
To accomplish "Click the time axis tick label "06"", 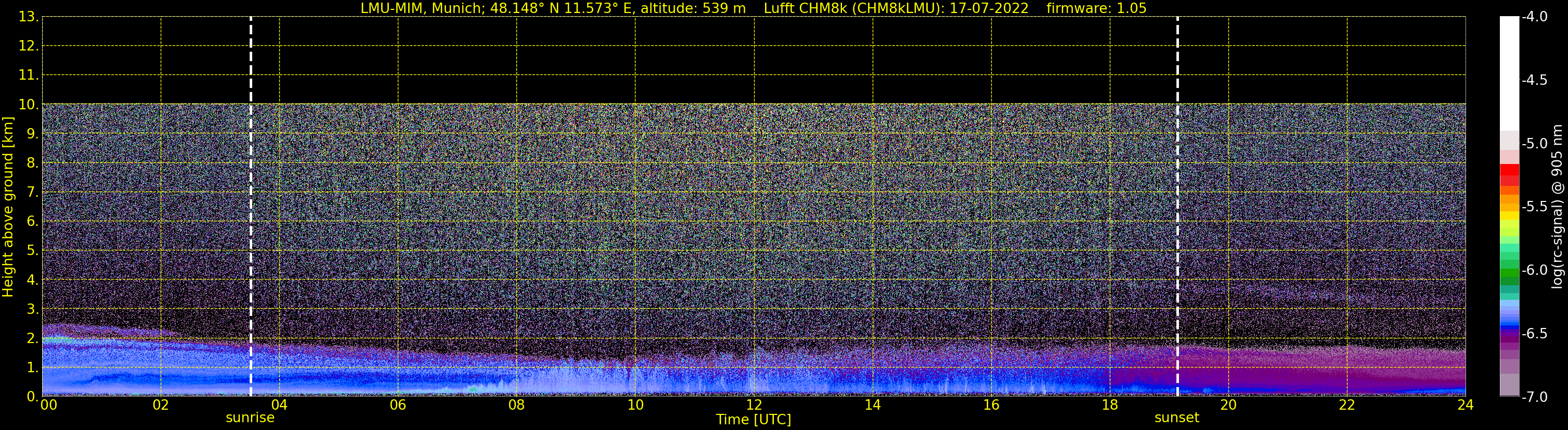I will 398,405.
